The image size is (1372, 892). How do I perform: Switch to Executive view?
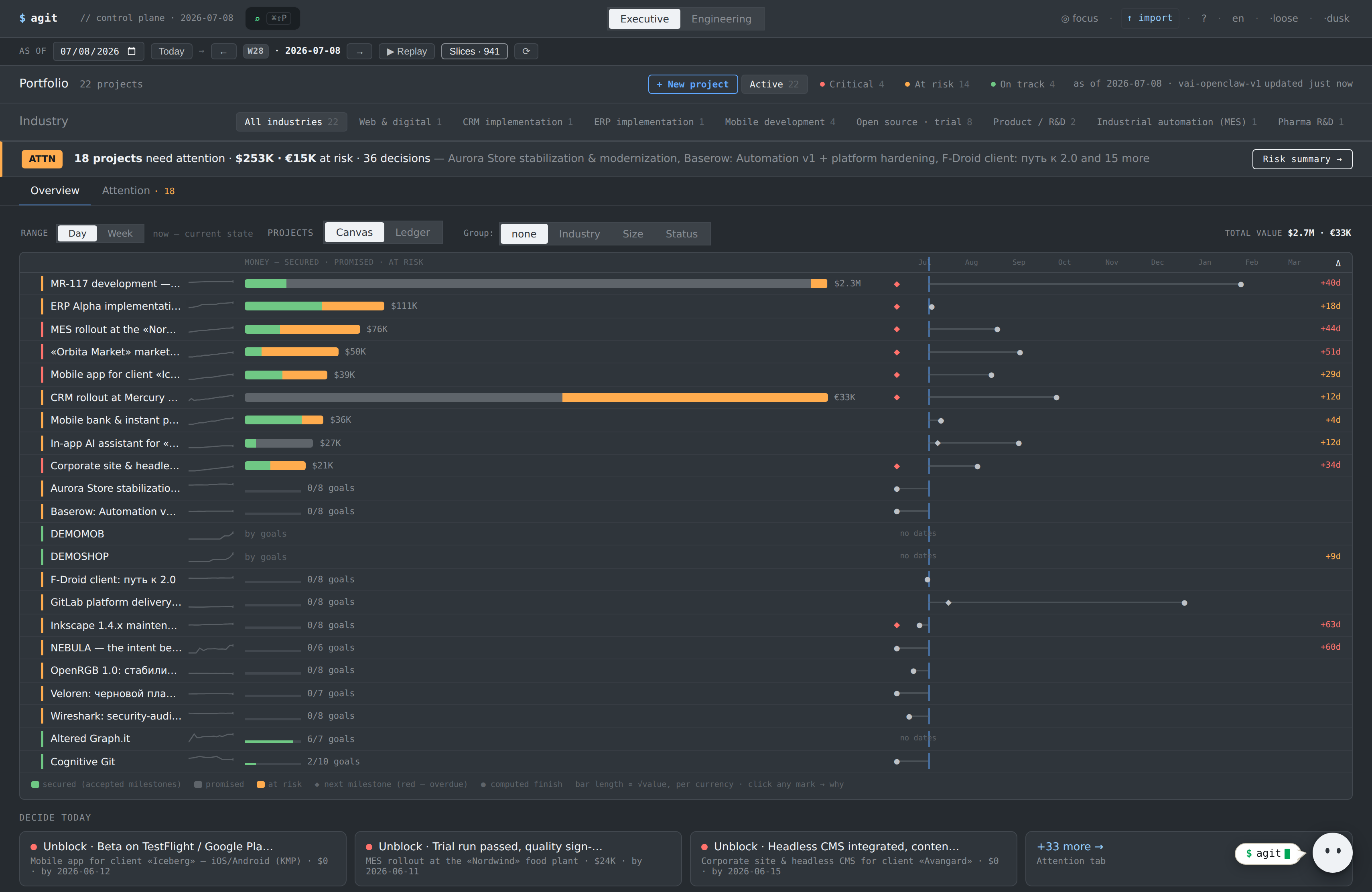tap(644, 18)
